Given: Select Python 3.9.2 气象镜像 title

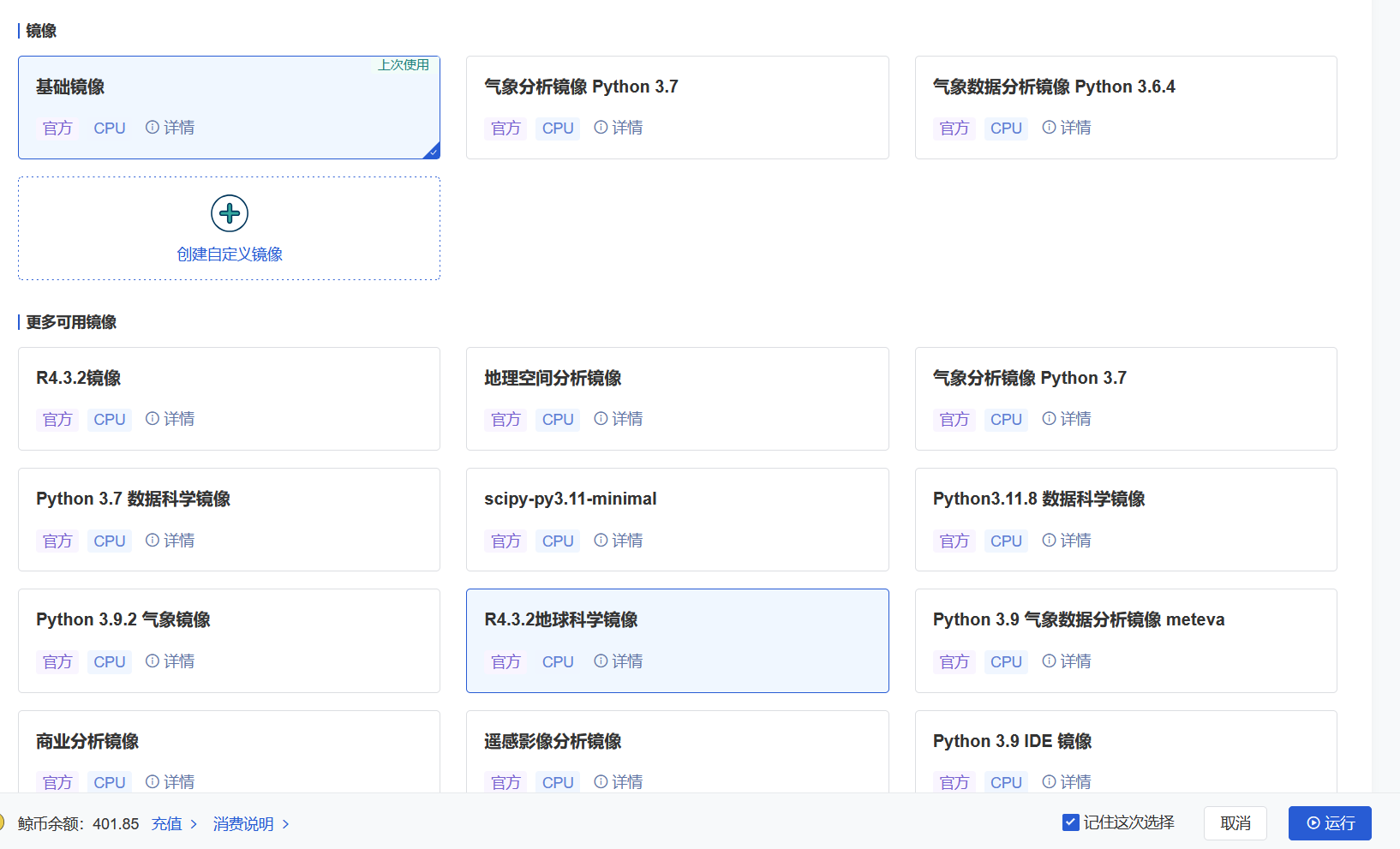Looking at the screenshot, I should 123,619.
